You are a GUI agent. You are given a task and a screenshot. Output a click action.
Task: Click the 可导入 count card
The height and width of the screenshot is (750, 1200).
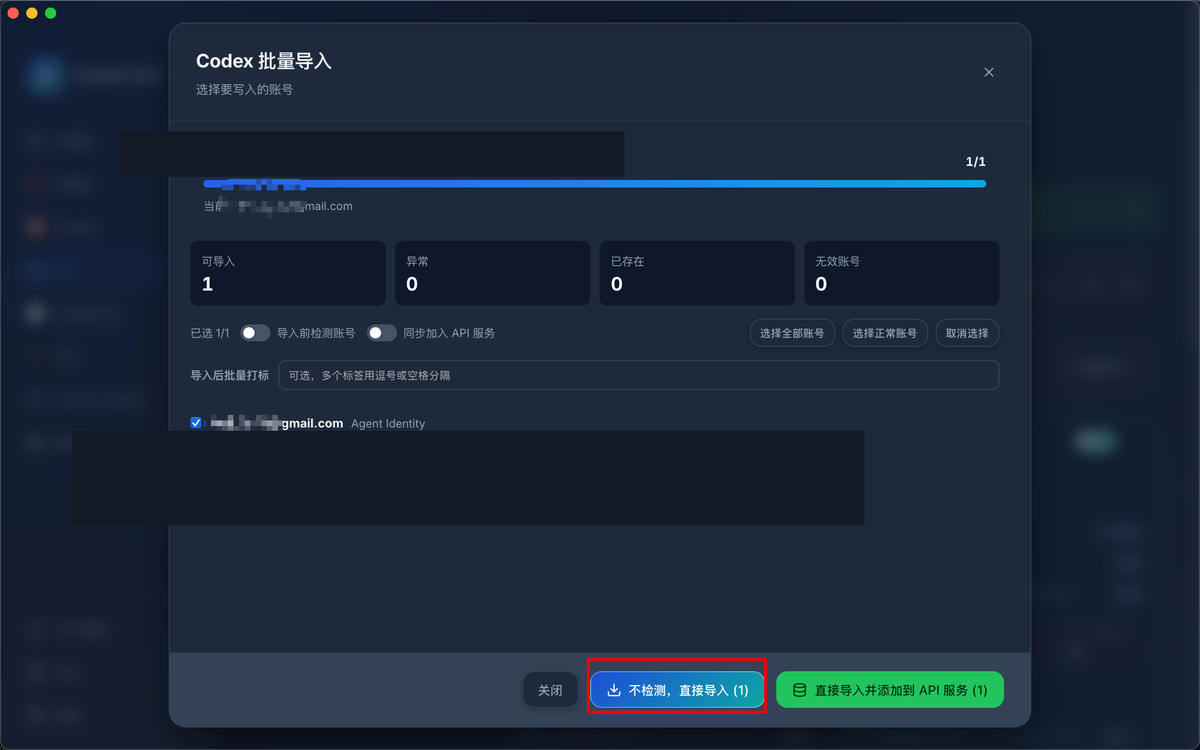pyautogui.click(x=288, y=273)
